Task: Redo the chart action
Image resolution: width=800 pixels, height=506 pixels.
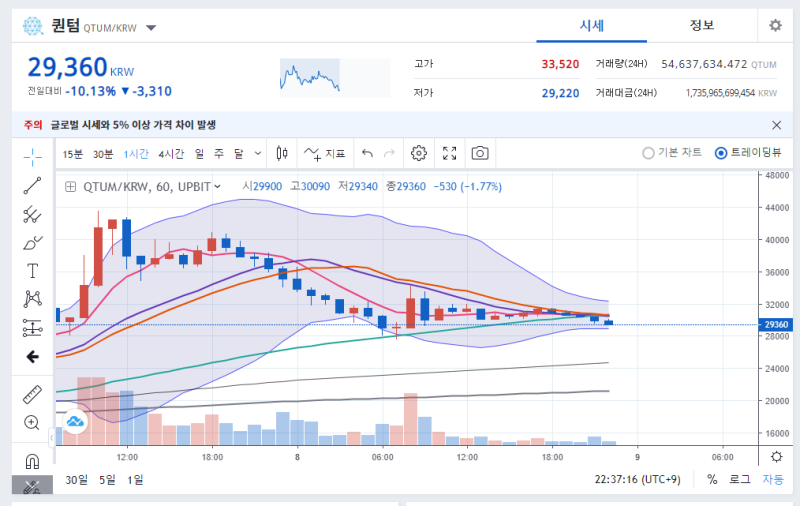Action: click(389, 153)
